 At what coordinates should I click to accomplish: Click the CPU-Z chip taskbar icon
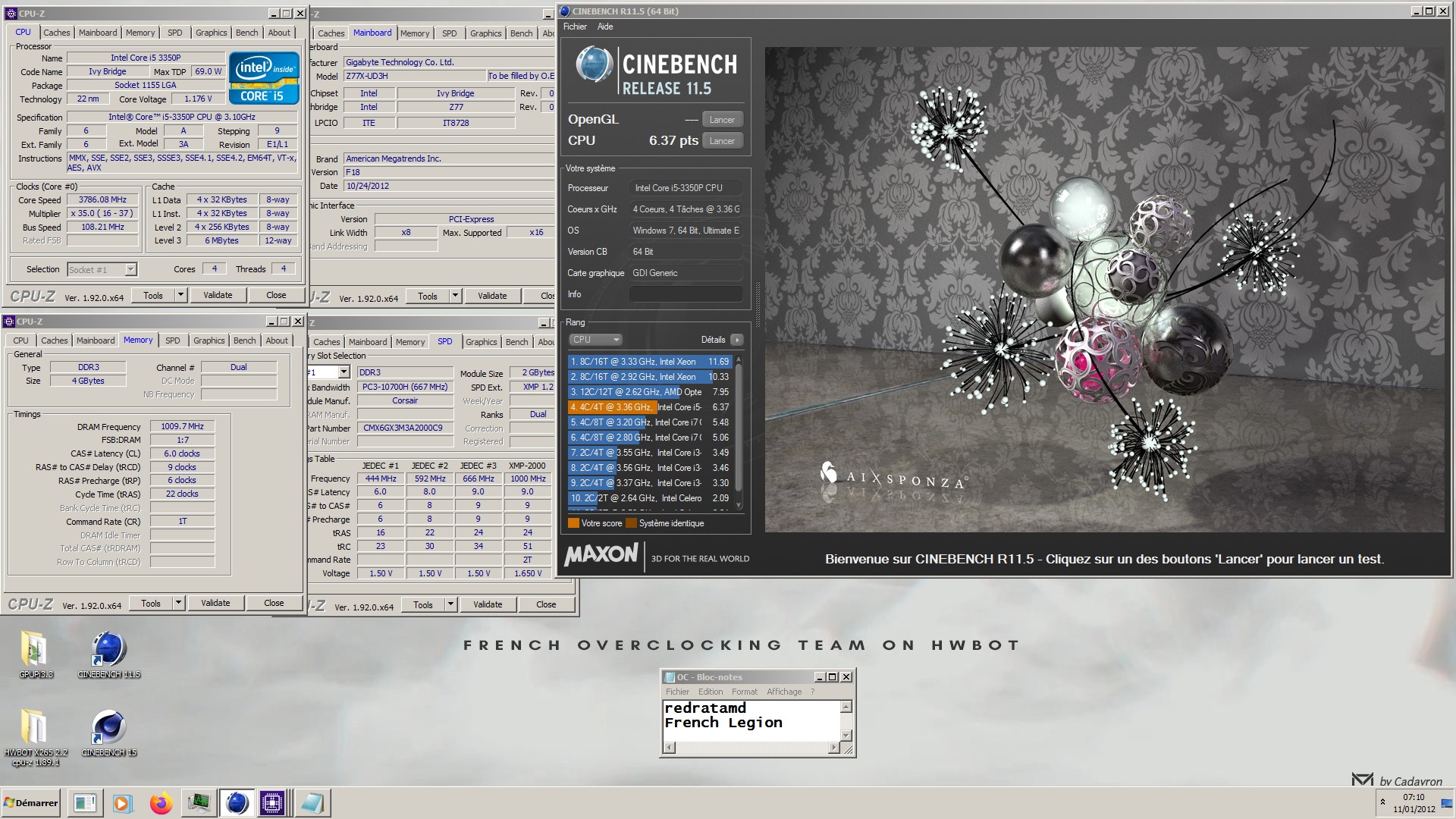click(272, 803)
